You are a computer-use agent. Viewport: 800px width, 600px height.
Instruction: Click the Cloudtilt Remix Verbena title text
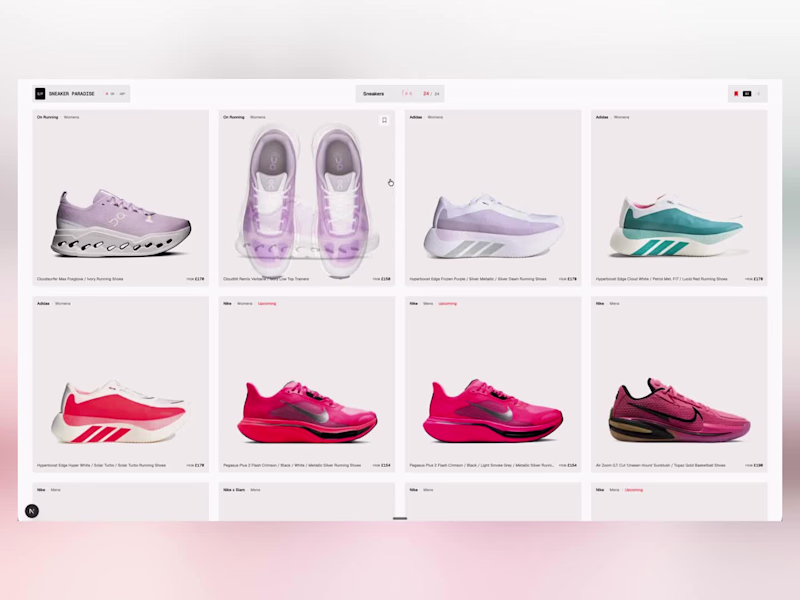266,279
